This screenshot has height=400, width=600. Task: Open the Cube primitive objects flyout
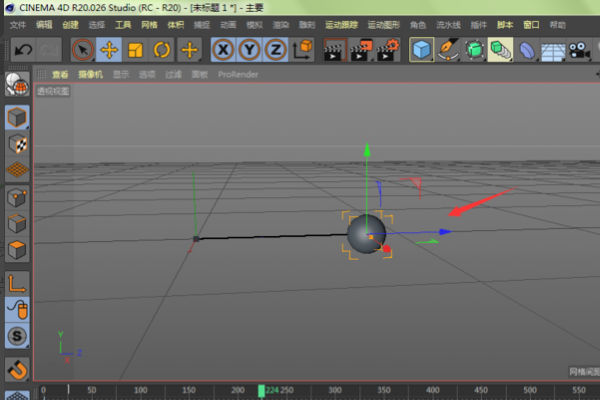pyautogui.click(x=423, y=49)
